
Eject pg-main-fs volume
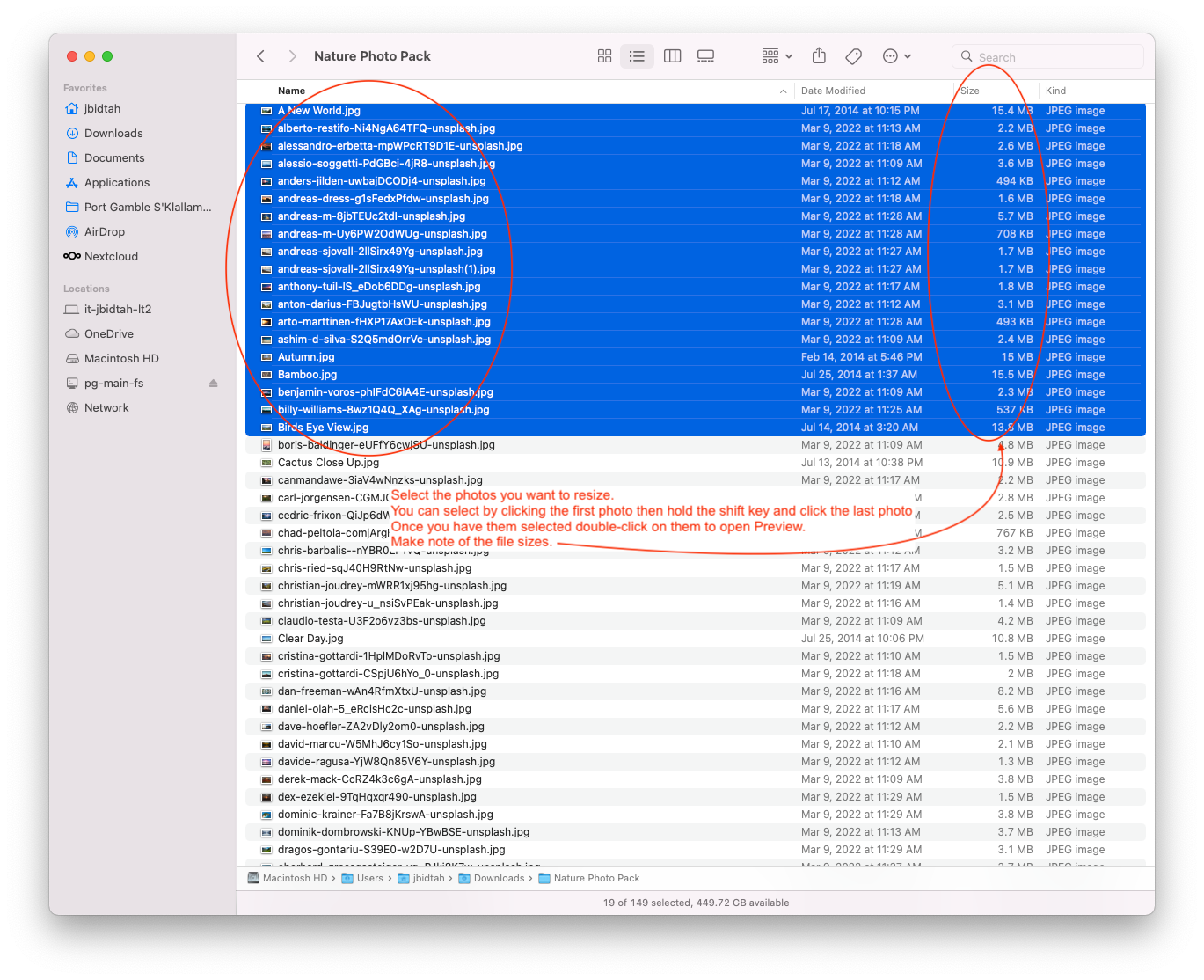click(213, 384)
